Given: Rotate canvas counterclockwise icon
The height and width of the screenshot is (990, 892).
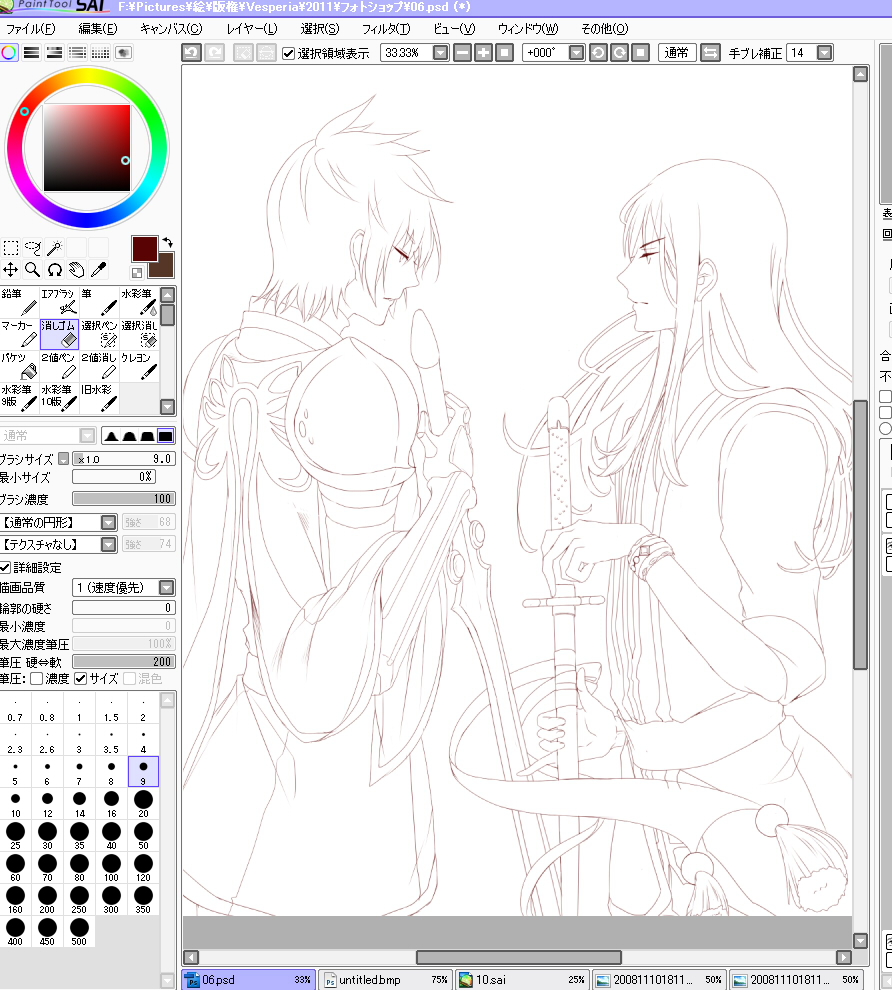Looking at the screenshot, I should tap(598, 53).
